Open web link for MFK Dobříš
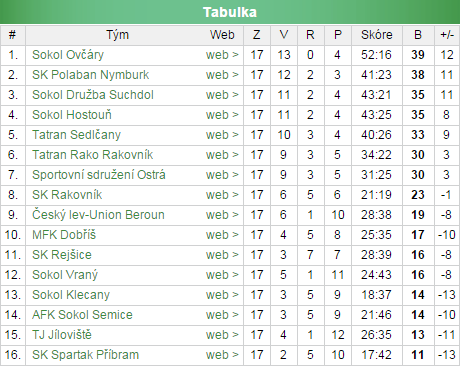Image resolution: width=462 pixels, height=368 pixels. [x=222, y=235]
